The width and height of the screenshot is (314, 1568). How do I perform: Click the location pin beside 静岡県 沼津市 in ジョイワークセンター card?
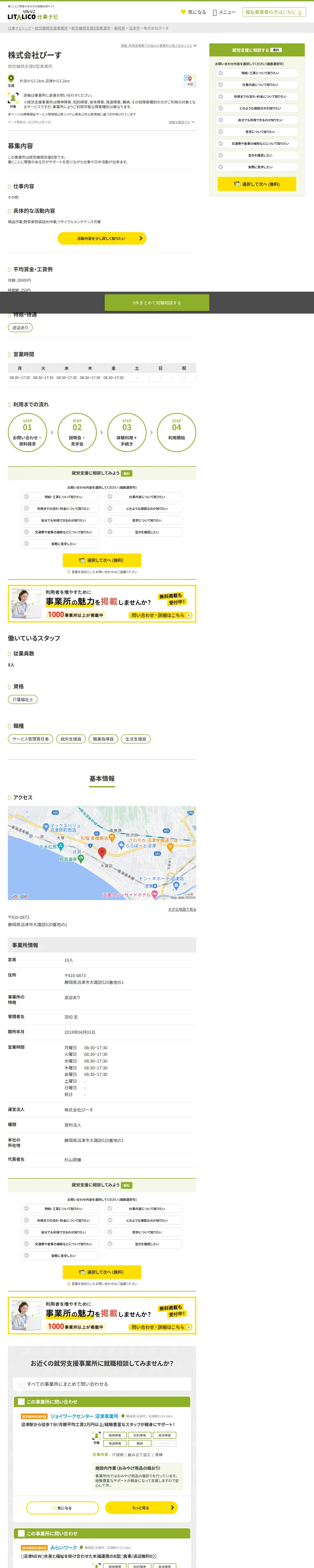[x=123, y=1416]
